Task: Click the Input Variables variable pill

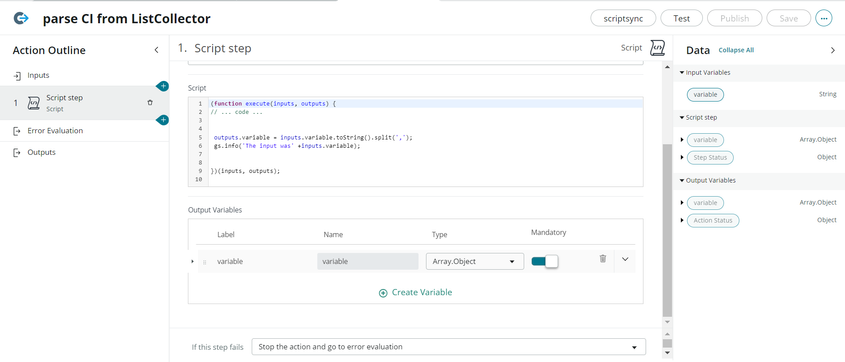Action: tap(705, 94)
